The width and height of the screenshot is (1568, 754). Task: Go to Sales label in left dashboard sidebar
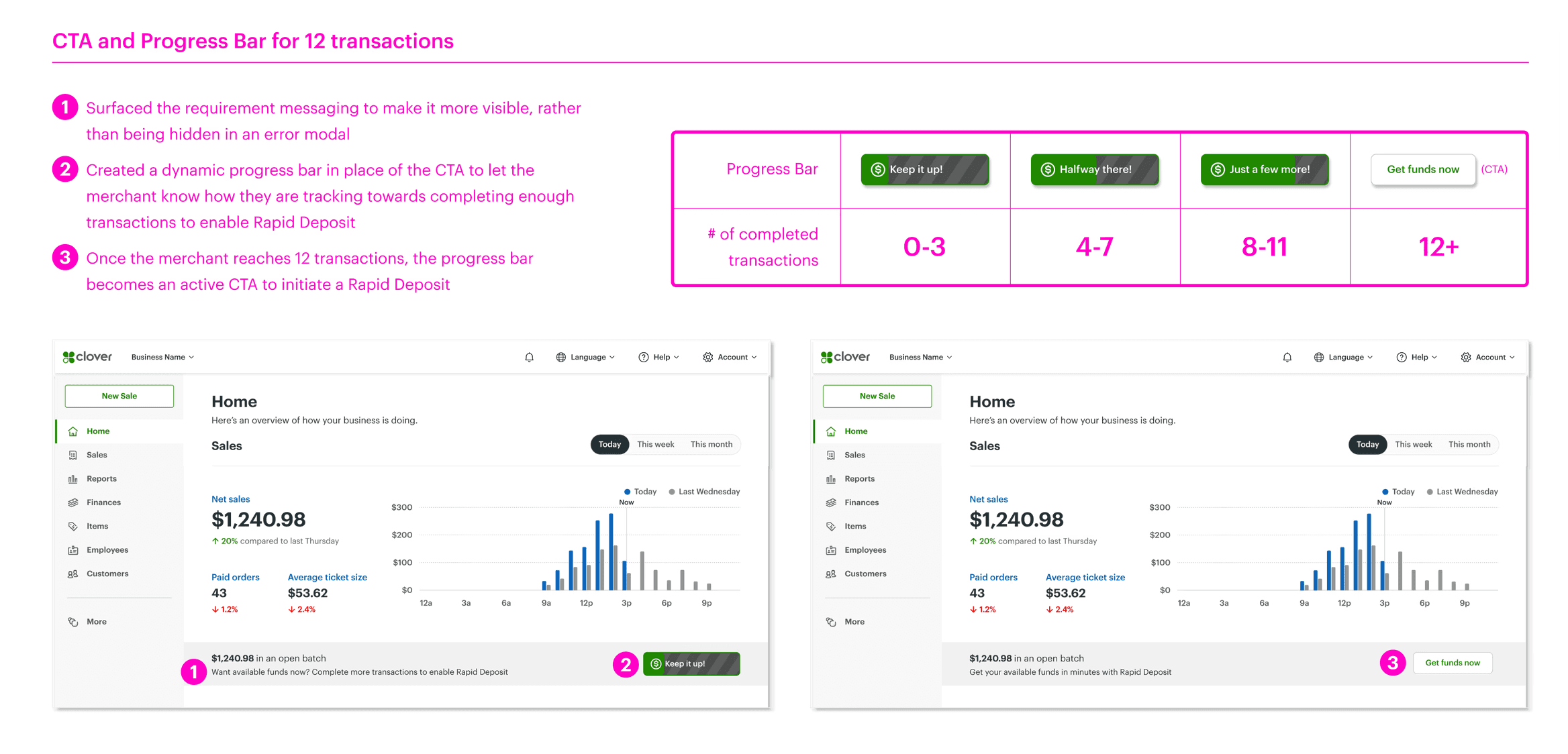pos(97,455)
